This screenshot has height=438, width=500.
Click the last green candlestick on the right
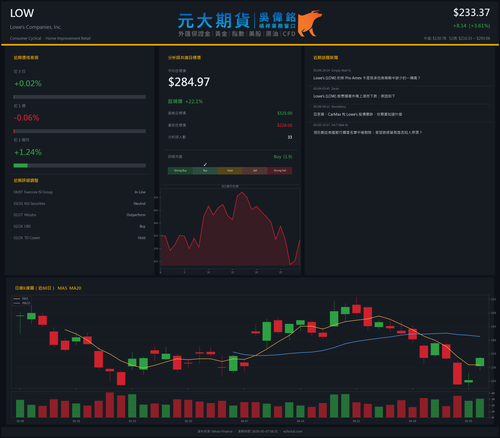click(x=480, y=362)
